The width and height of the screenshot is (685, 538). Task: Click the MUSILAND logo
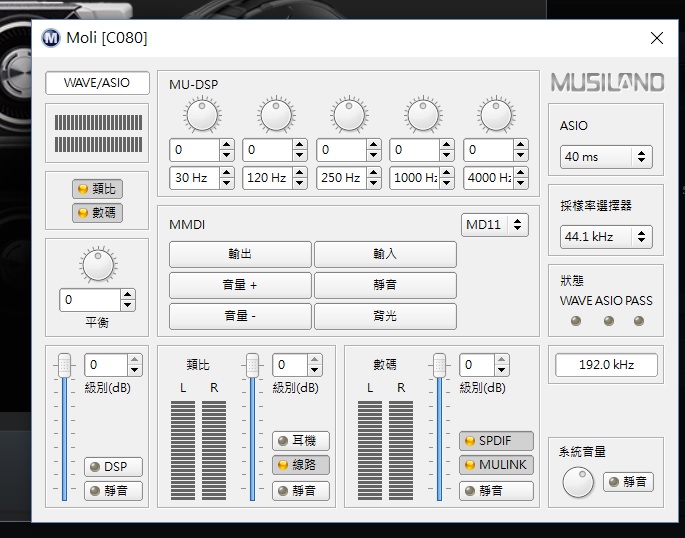pyautogui.click(x=607, y=83)
